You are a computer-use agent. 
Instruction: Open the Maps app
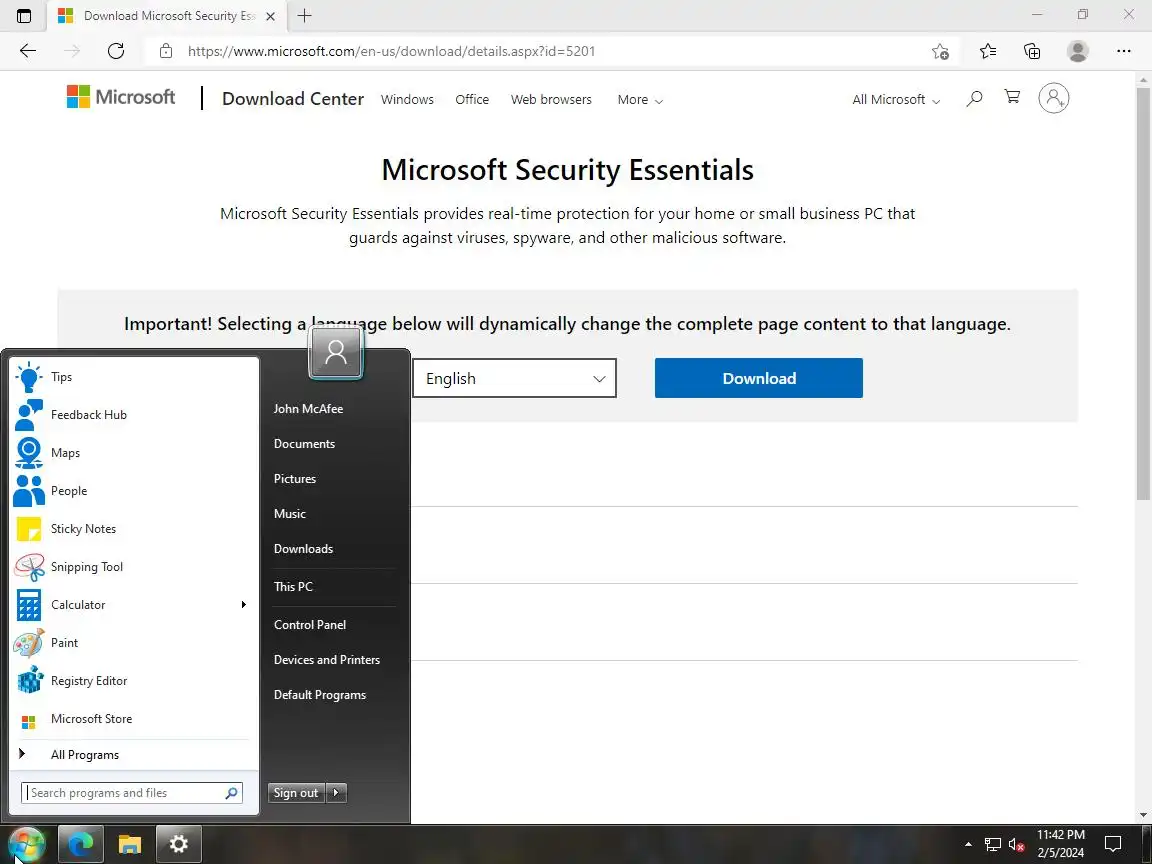point(134,453)
